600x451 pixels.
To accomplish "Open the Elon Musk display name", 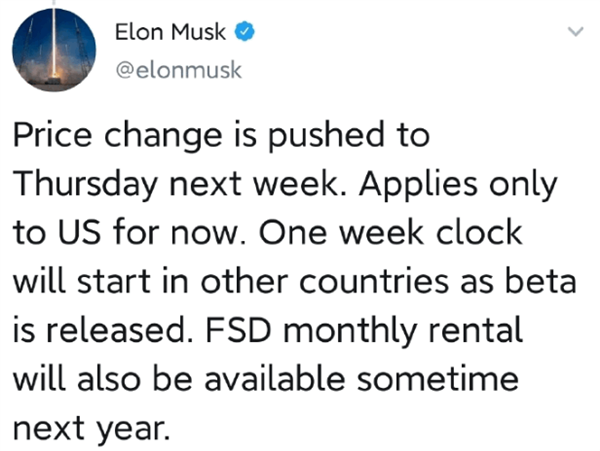I will (x=170, y=32).
